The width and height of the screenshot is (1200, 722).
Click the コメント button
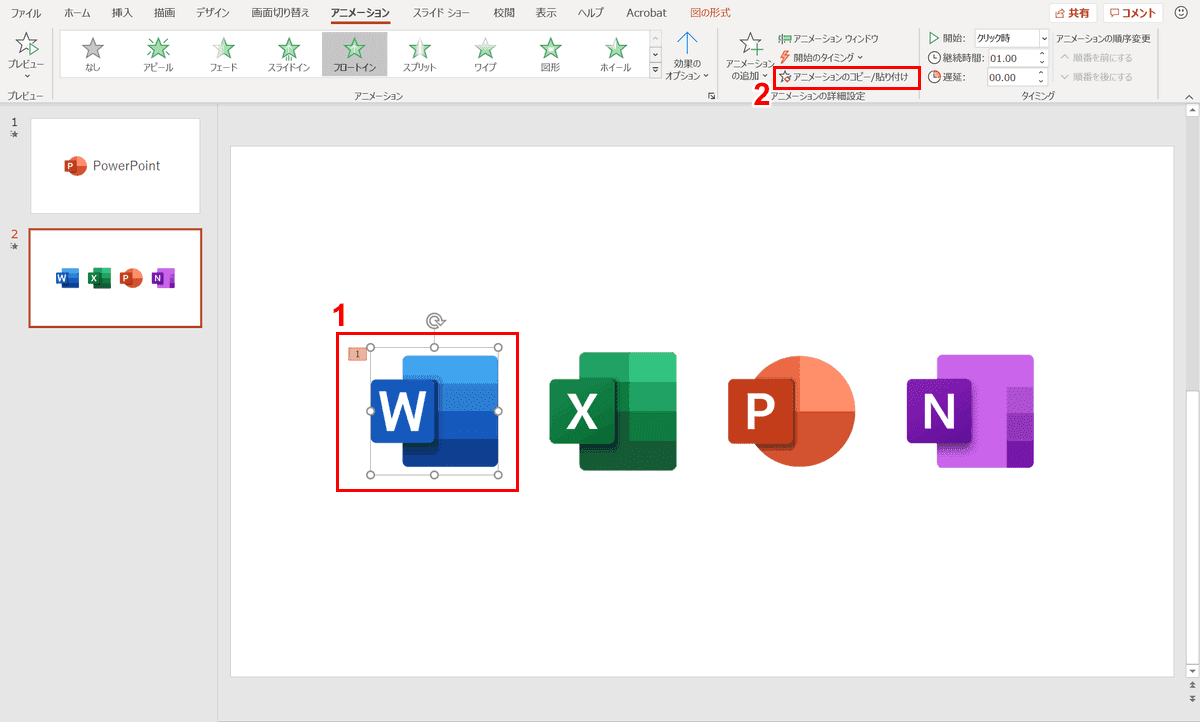point(1133,13)
